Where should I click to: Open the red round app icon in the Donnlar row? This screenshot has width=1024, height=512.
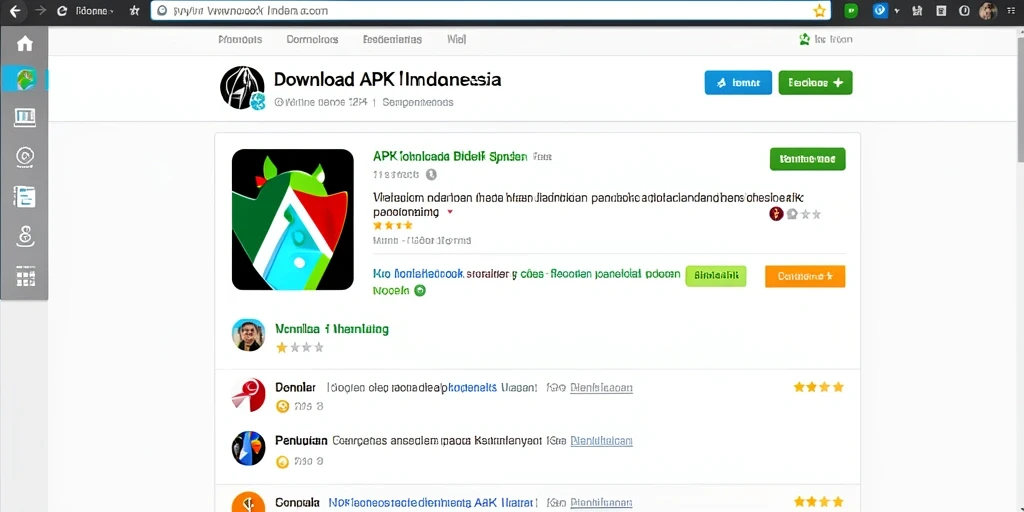coord(248,394)
